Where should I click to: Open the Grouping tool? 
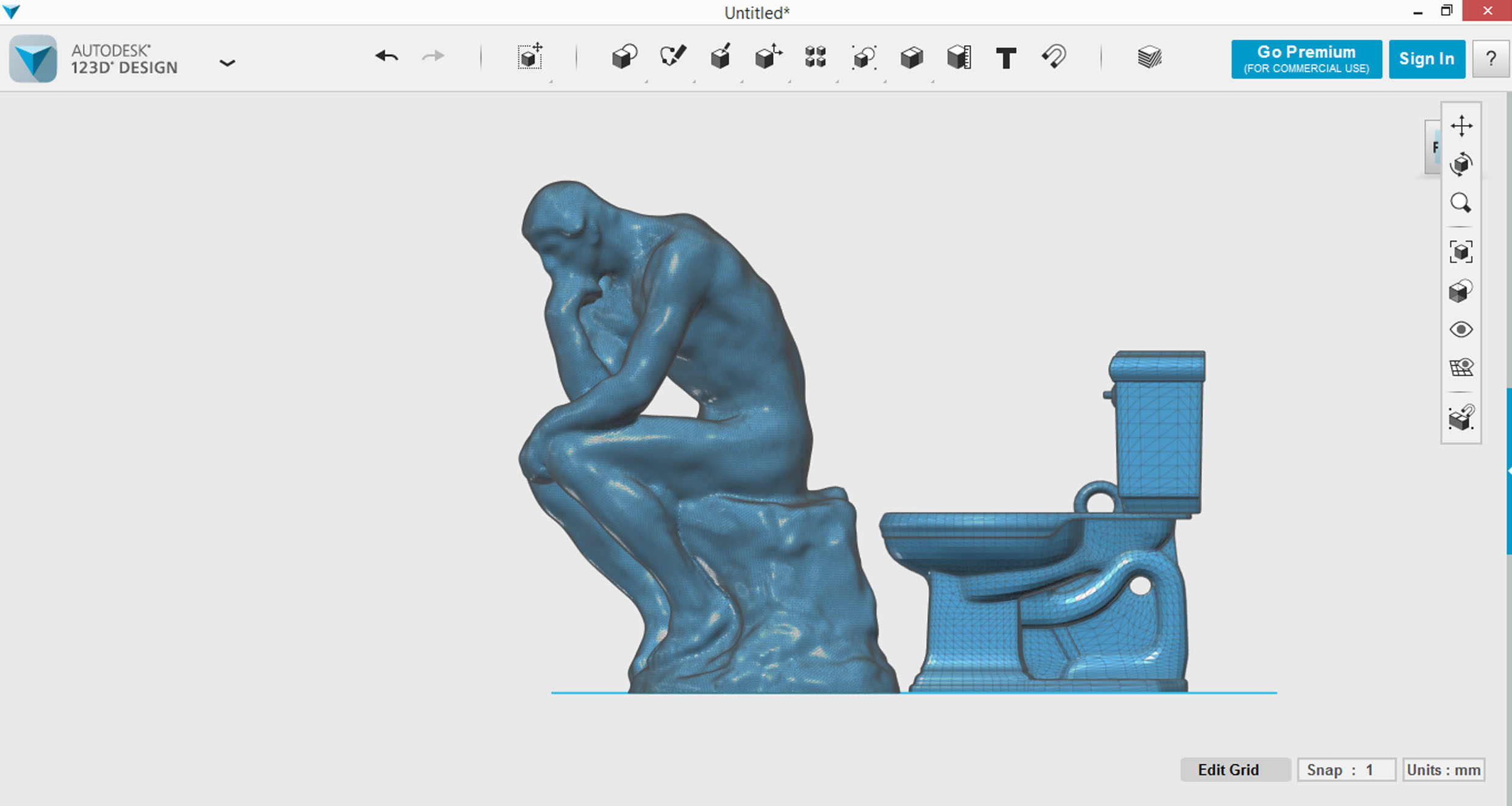[x=864, y=57]
